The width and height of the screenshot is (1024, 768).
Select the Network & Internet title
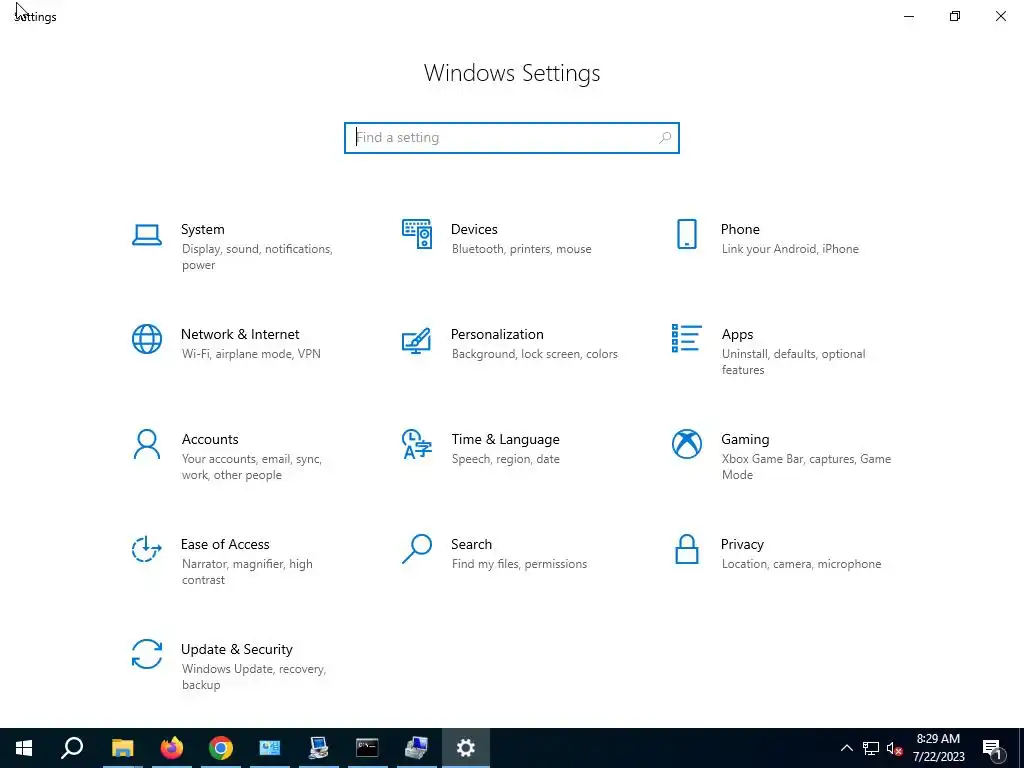[240, 334]
